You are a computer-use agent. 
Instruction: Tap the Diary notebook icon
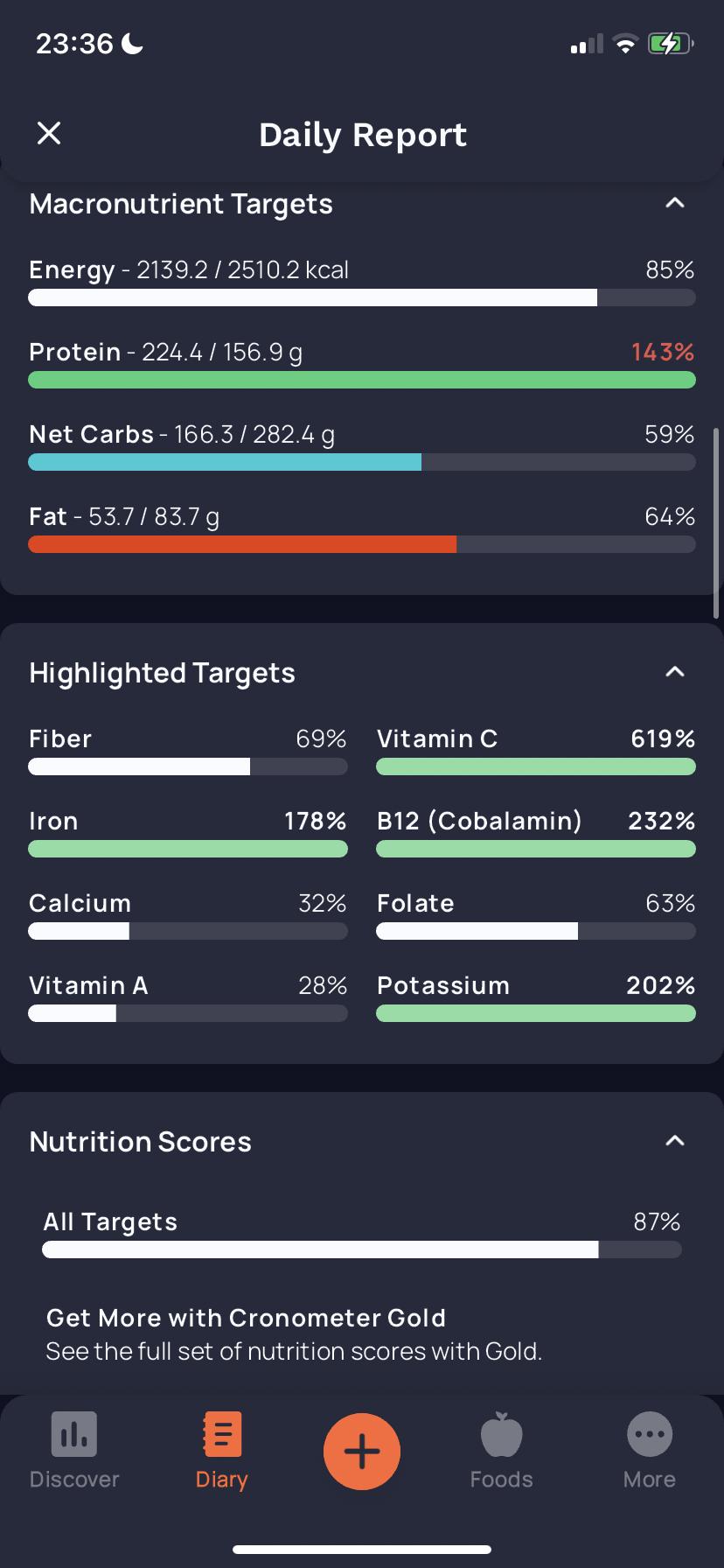point(222,1434)
